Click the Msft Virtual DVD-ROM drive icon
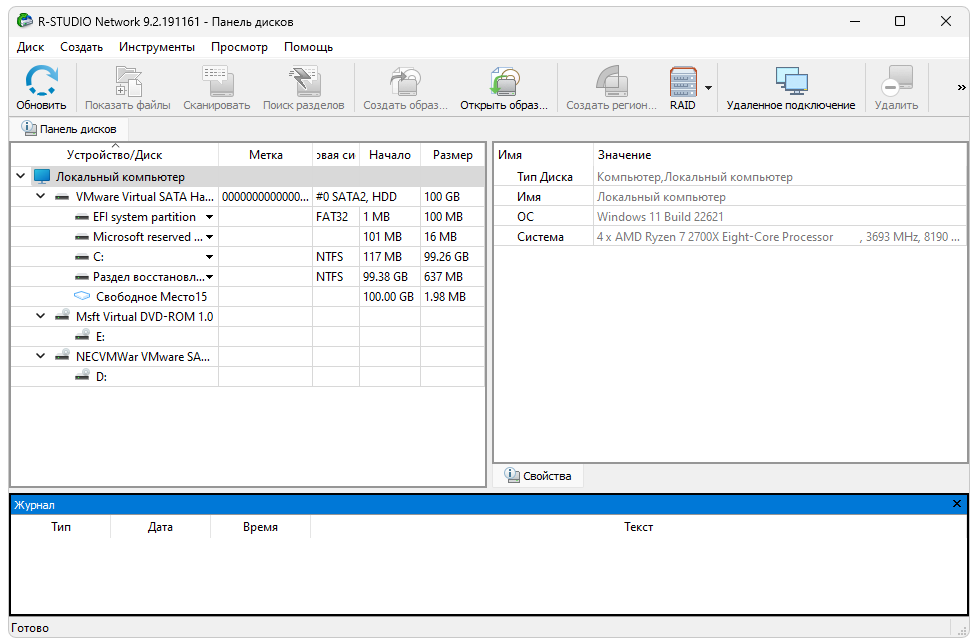975x644 pixels. 62,316
